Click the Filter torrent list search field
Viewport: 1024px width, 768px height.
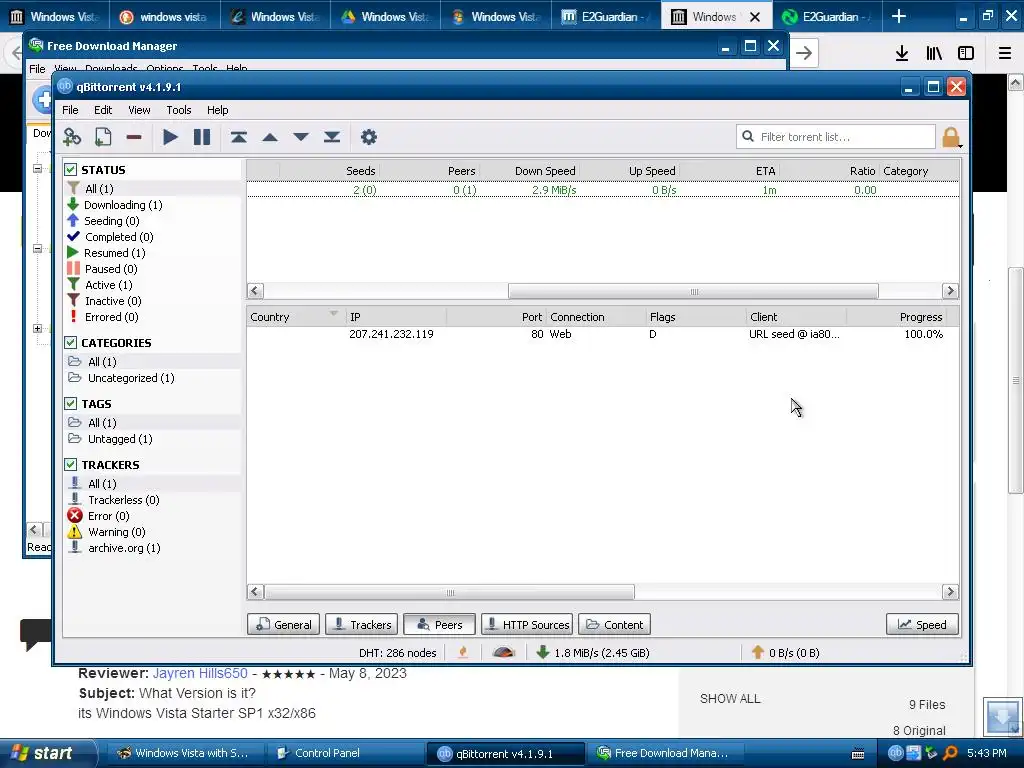[x=836, y=137]
